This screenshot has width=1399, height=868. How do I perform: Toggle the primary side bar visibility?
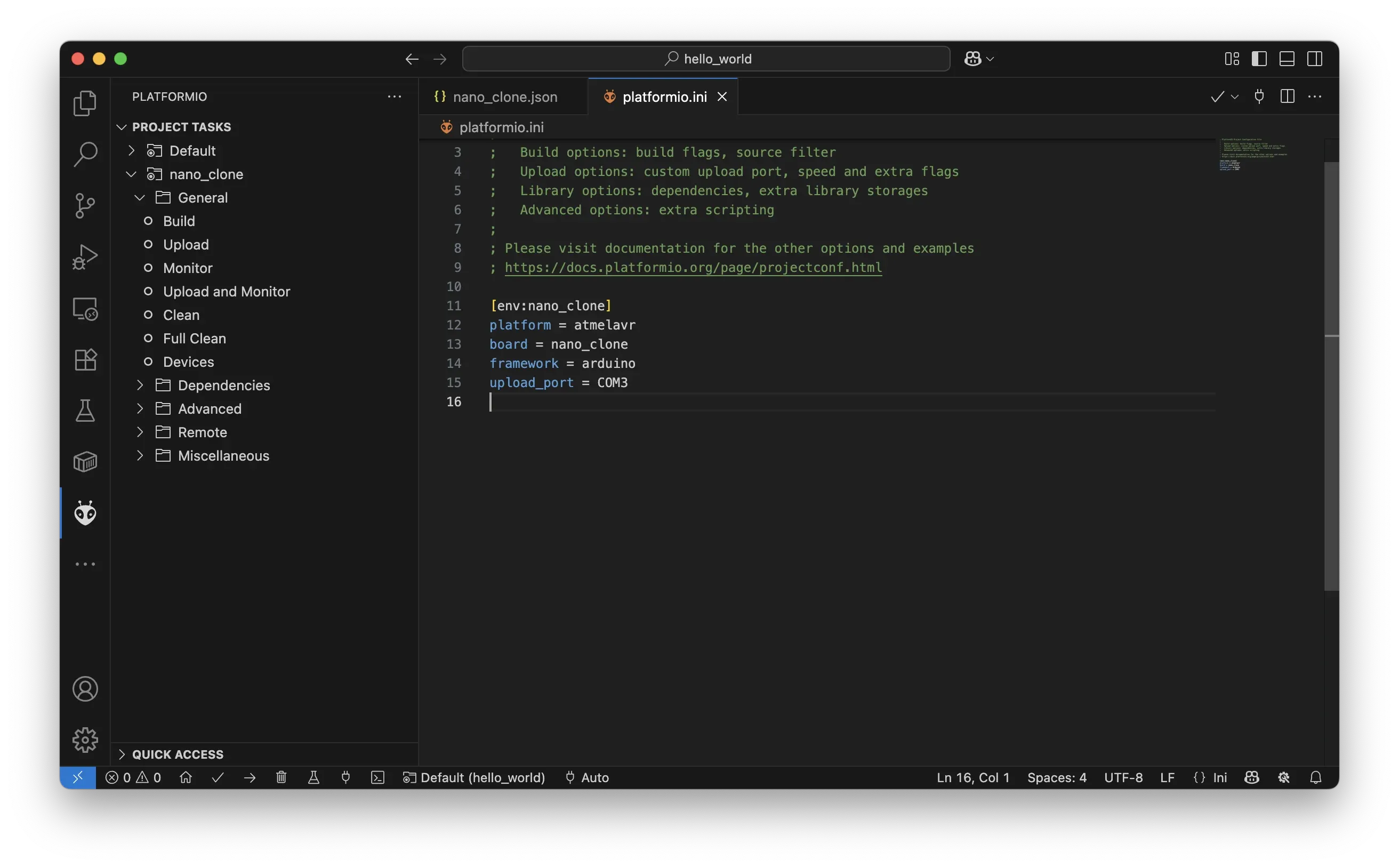tap(1259, 58)
